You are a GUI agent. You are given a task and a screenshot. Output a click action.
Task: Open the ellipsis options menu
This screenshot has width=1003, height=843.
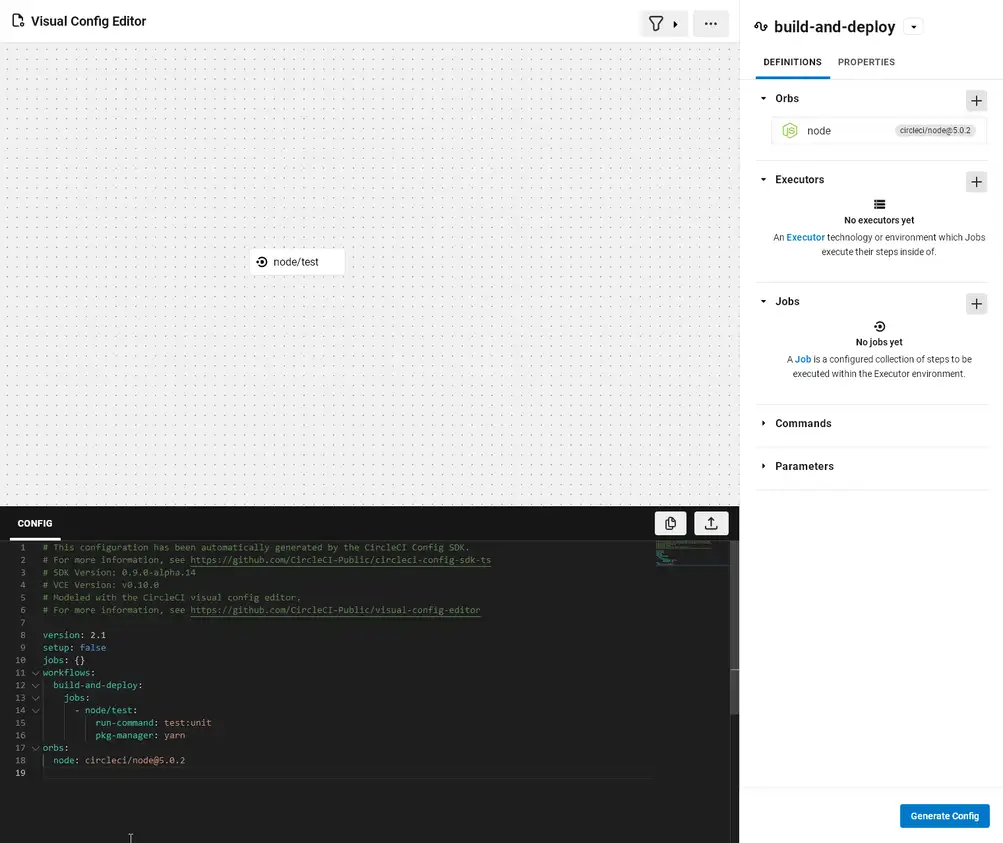711,22
